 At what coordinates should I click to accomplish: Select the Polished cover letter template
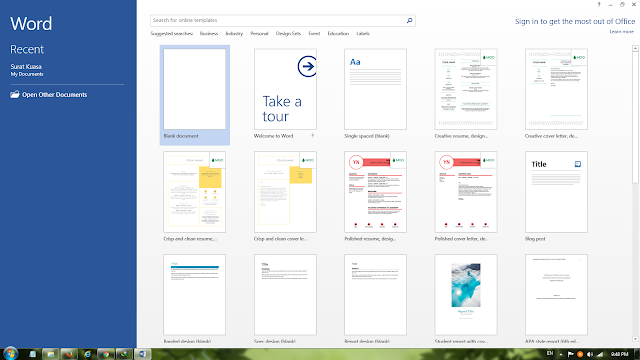(466, 192)
